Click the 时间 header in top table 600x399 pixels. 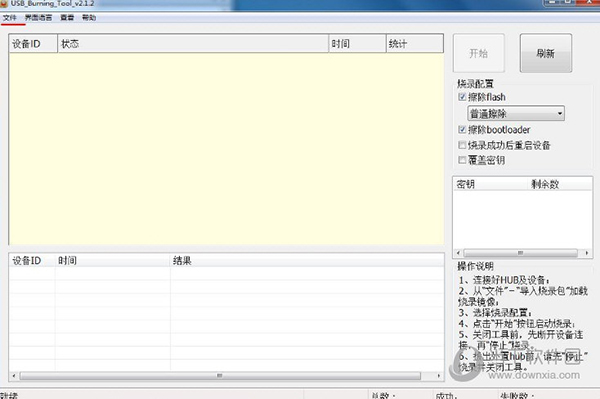click(x=357, y=44)
